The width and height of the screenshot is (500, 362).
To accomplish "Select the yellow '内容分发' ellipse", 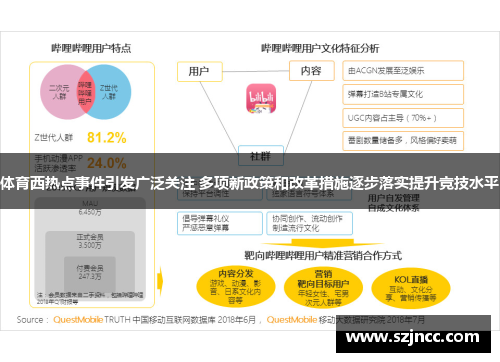I will [236, 287].
